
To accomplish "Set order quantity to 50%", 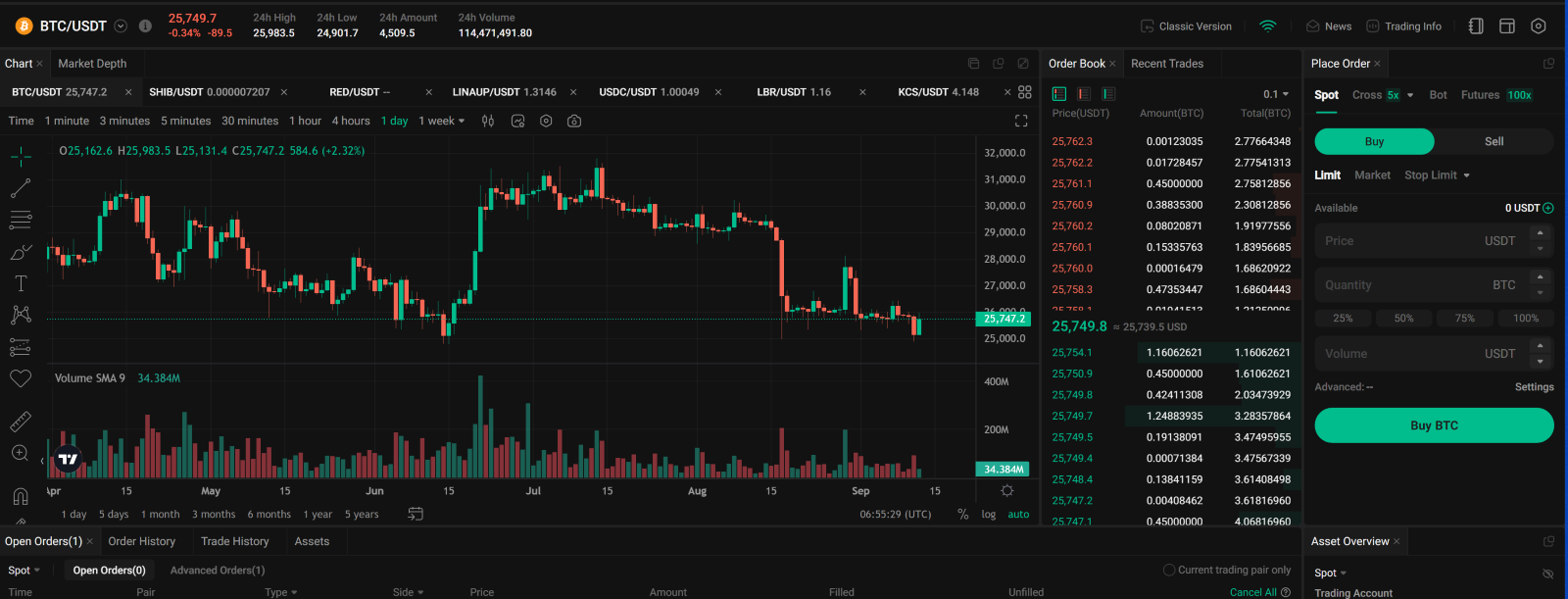I will (x=1403, y=319).
